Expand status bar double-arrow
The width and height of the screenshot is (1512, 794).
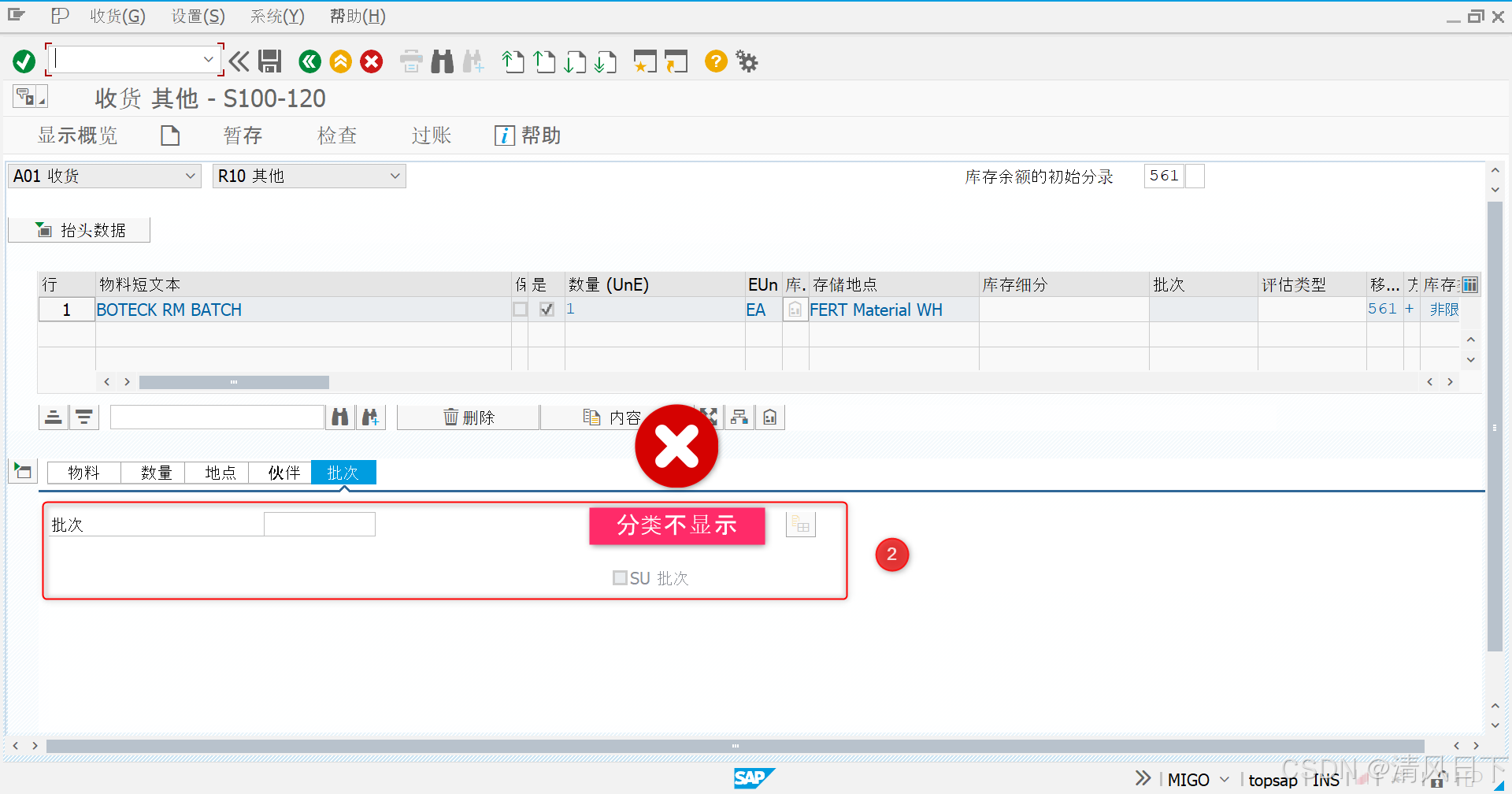pos(1143,778)
